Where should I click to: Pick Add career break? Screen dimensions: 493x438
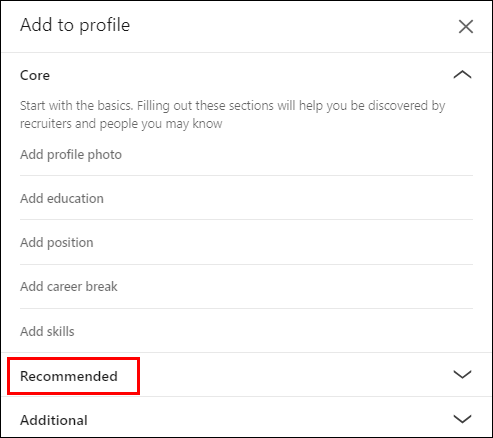coord(246,286)
